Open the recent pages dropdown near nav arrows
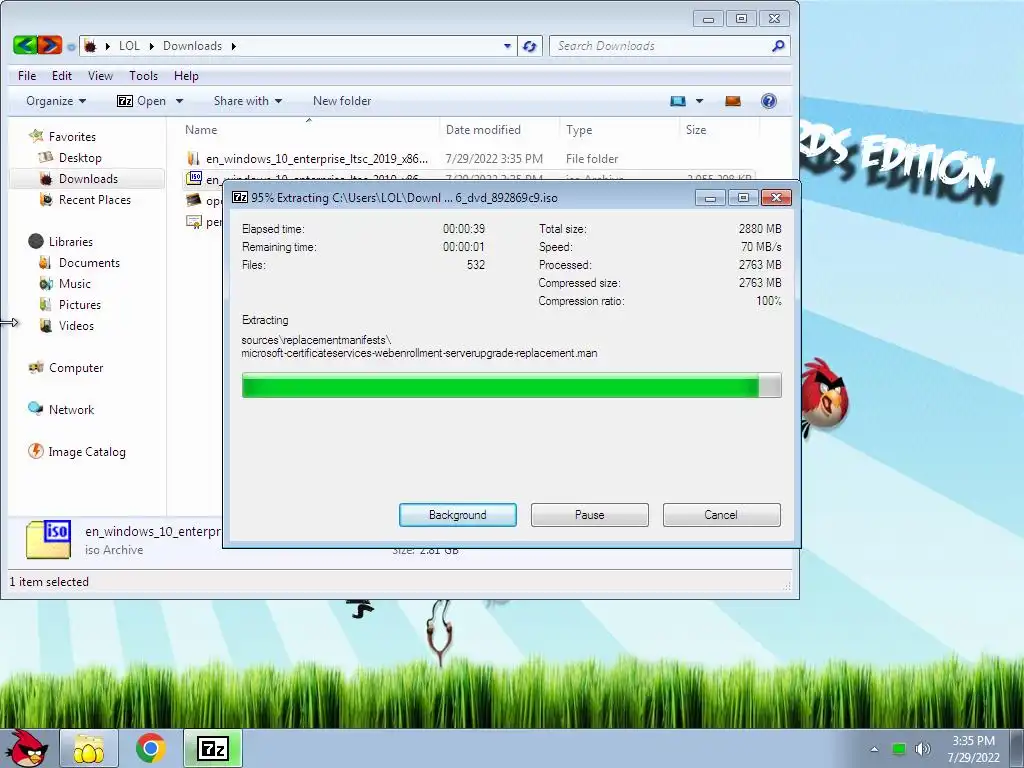Image resolution: width=1024 pixels, height=768 pixels. pos(71,46)
